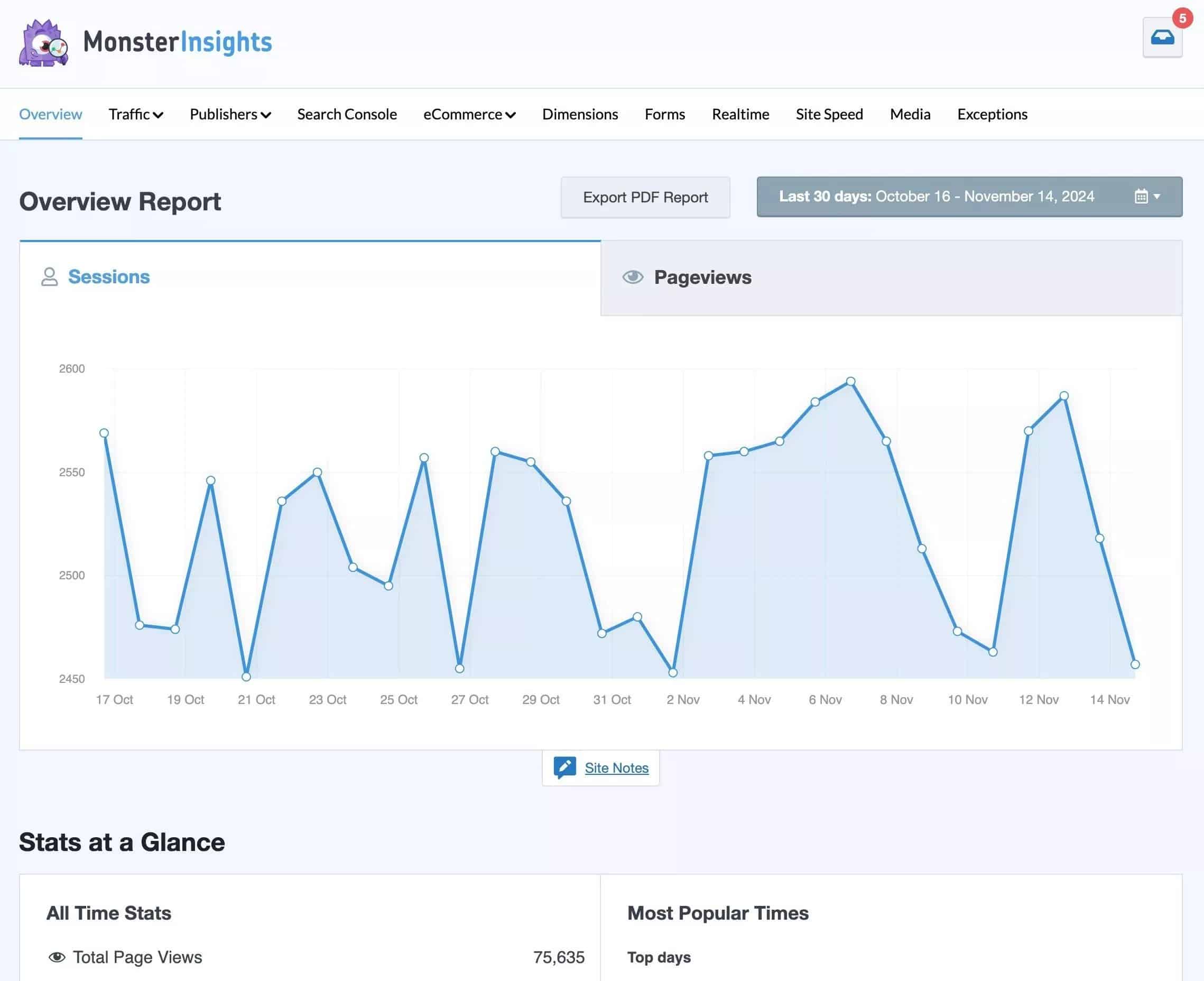Click the Pageviews eye icon
This screenshot has height=981, width=1204.
(x=632, y=277)
